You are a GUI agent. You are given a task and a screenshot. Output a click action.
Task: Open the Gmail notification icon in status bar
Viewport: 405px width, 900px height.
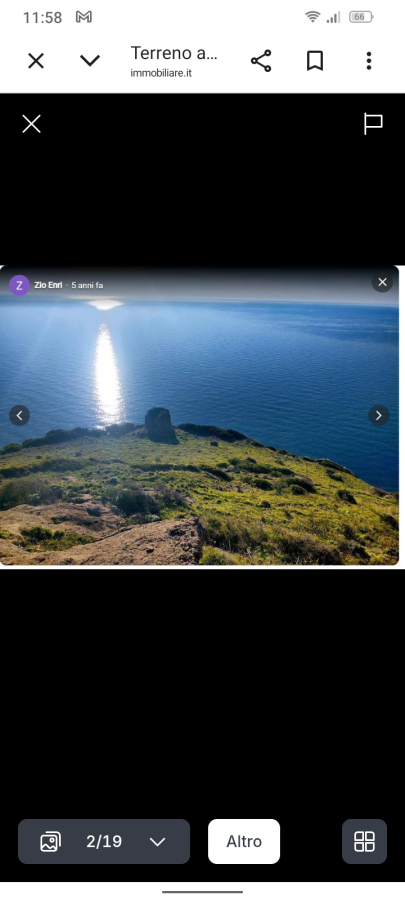(x=84, y=17)
